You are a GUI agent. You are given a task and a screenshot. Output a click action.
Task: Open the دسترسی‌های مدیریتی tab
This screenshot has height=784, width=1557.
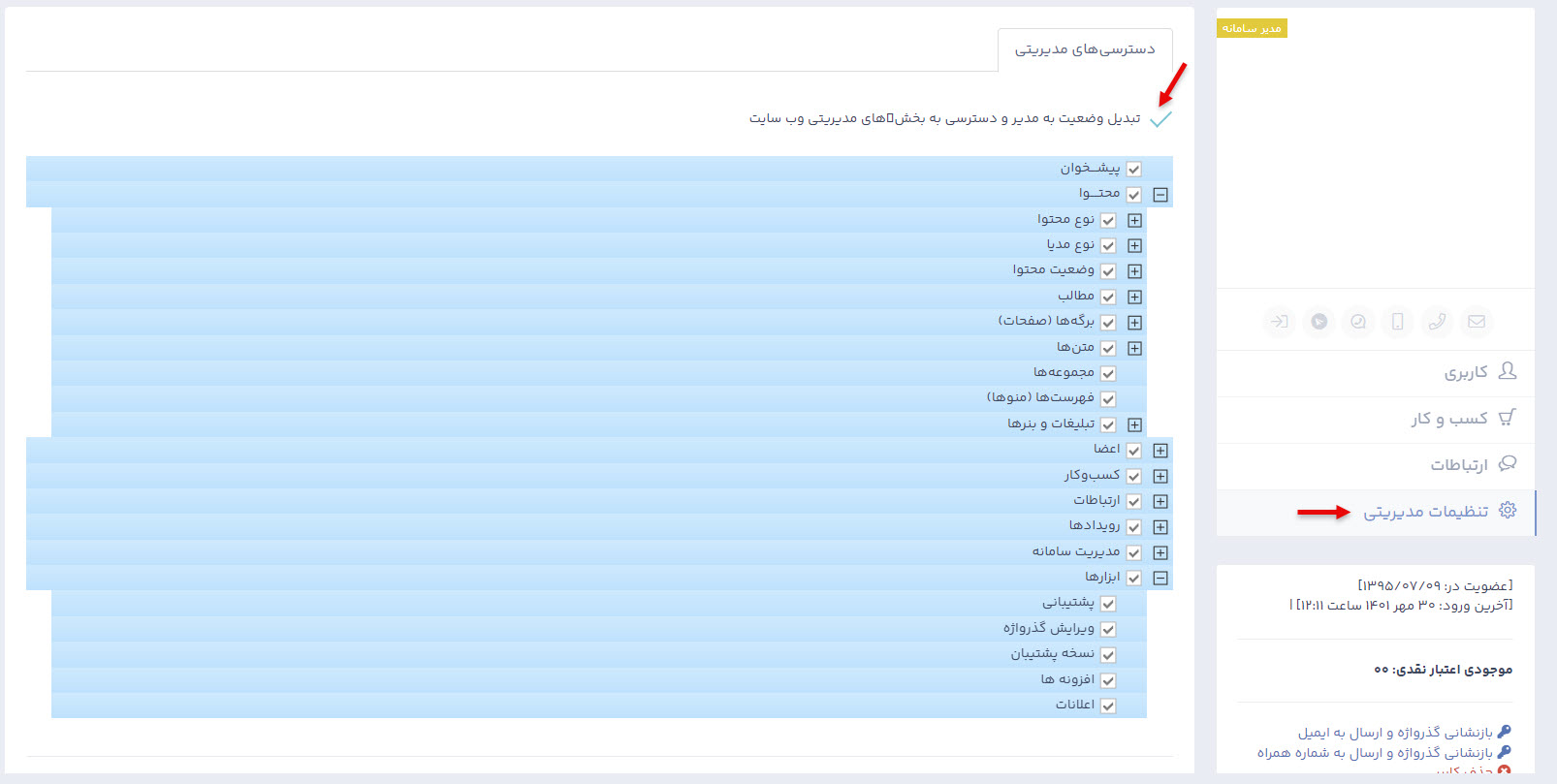pos(1085,49)
